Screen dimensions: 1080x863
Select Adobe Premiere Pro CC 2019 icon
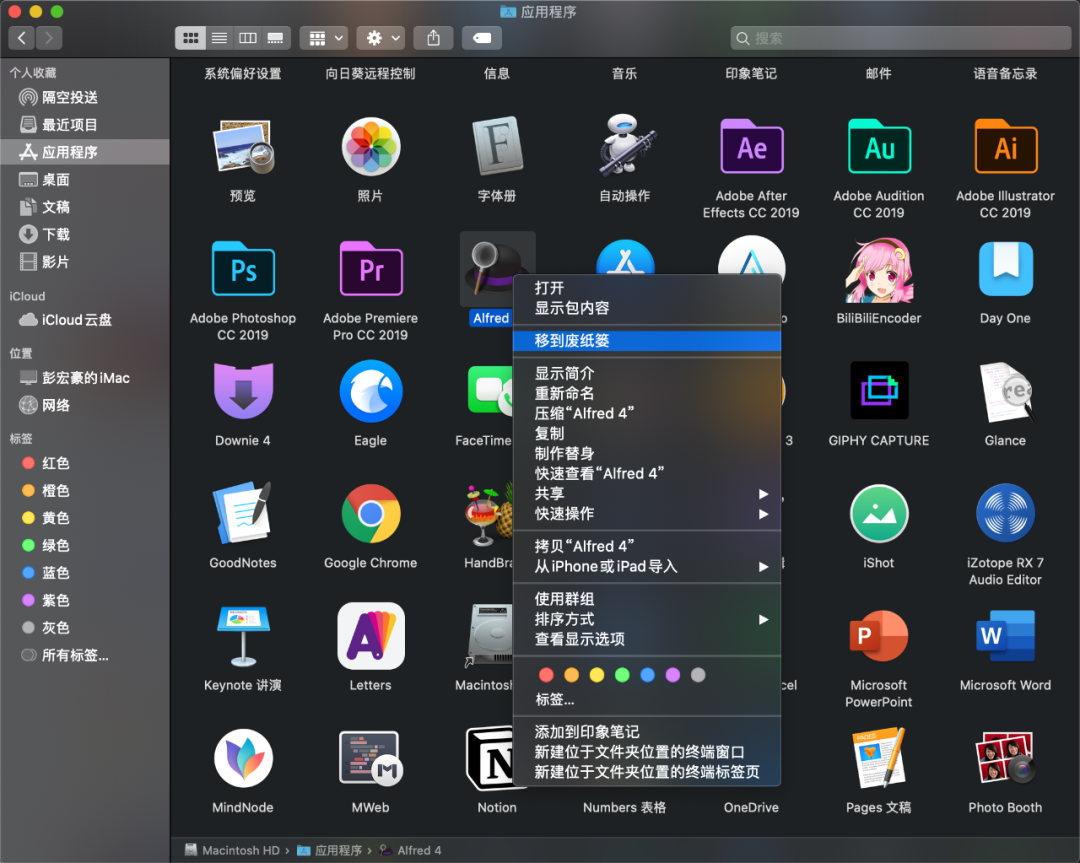tap(371, 269)
